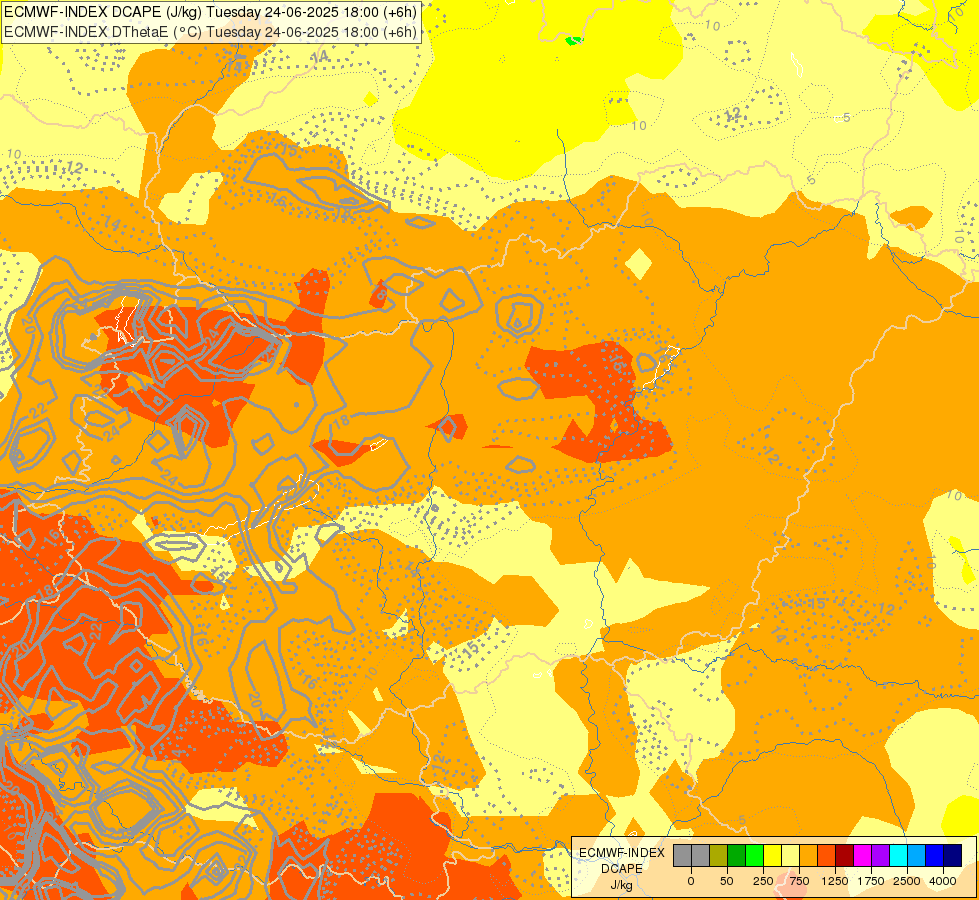
Task: Pick the red-orange legend swatch
Action: [x=827, y=855]
